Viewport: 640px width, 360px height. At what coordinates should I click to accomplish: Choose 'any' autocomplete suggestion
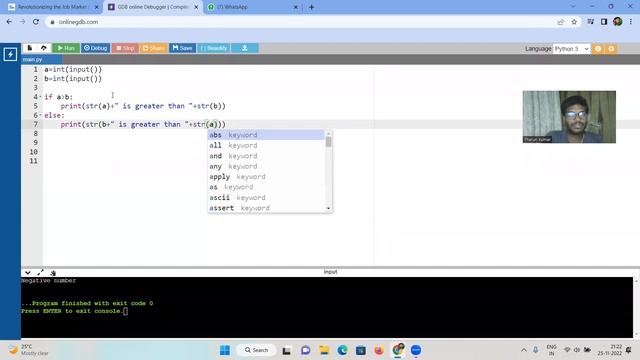click(266, 166)
